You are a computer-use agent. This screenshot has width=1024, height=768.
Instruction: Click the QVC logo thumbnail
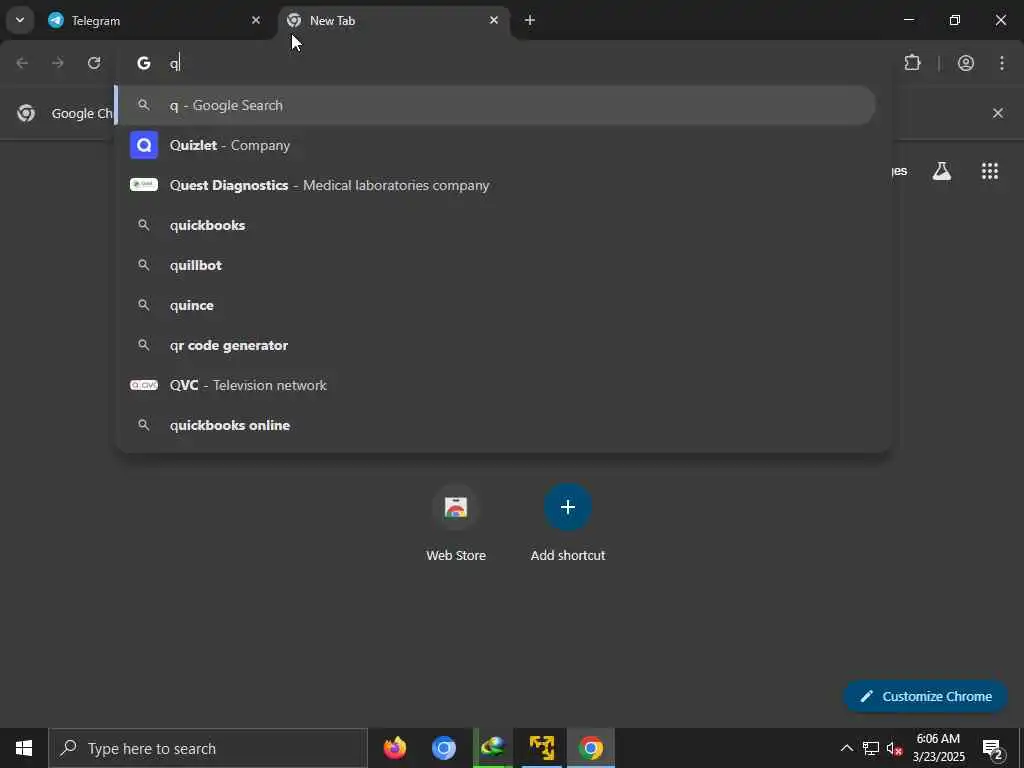(x=144, y=385)
